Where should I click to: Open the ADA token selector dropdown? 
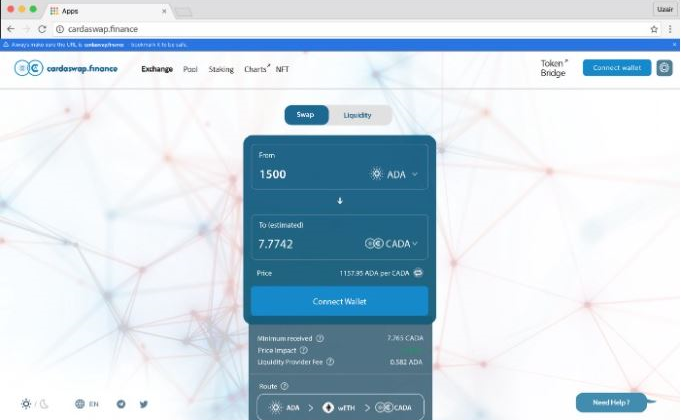[x=394, y=174]
